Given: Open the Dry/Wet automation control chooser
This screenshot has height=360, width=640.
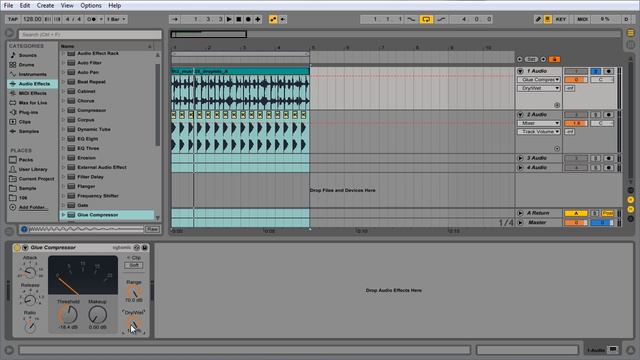Looking at the screenshot, I should point(539,88).
